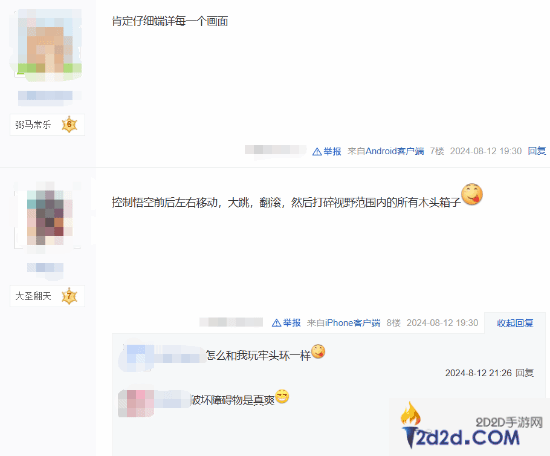Click the smiling emoji after 破坏障碍物是真爽
The height and width of the screenshot is (456, 550).
(x=282, y=396)
